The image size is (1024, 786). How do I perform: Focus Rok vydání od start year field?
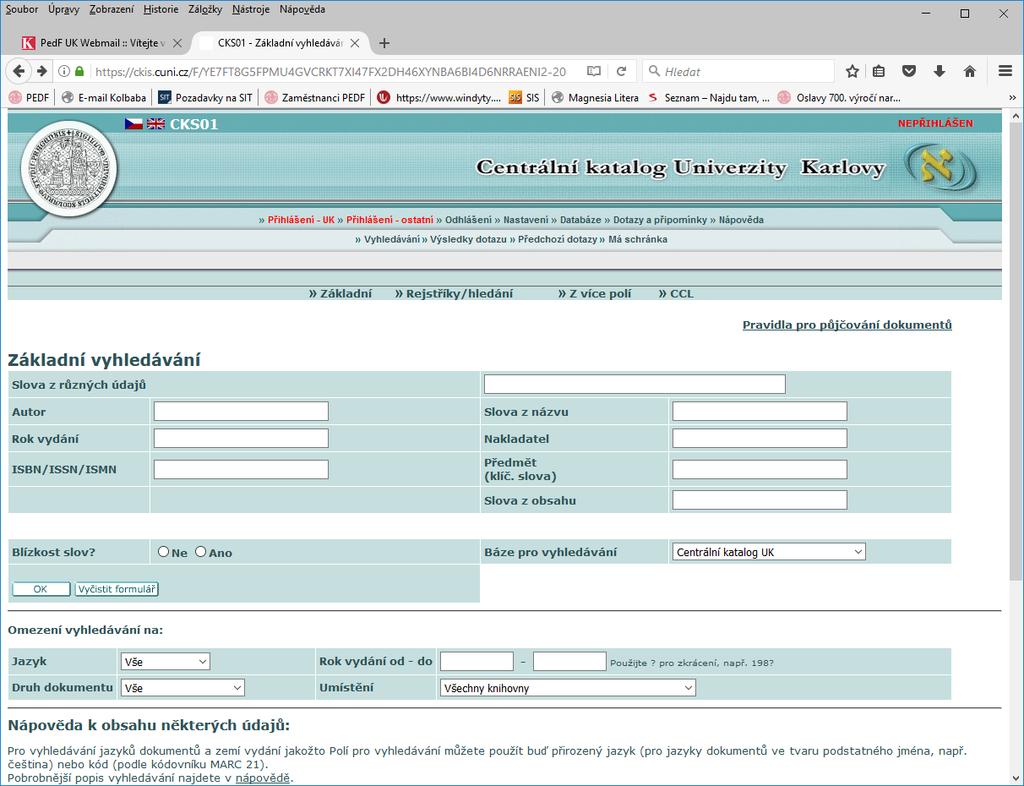[x=477, y=661]
